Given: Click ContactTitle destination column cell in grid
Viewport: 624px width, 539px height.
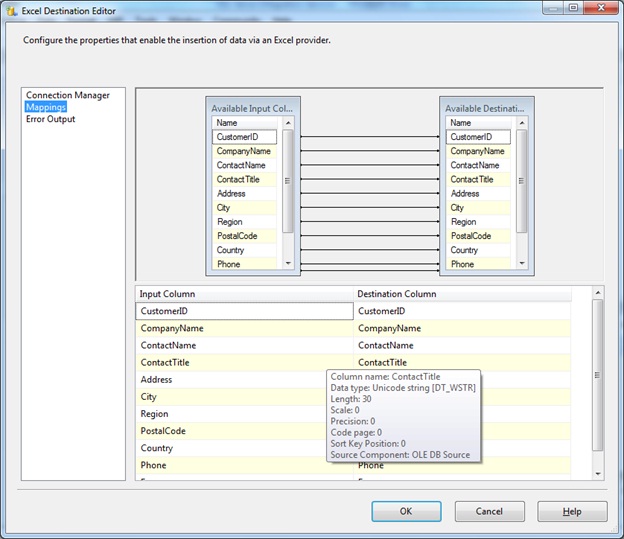Looking at the screenshot, I should coord(462,363).
